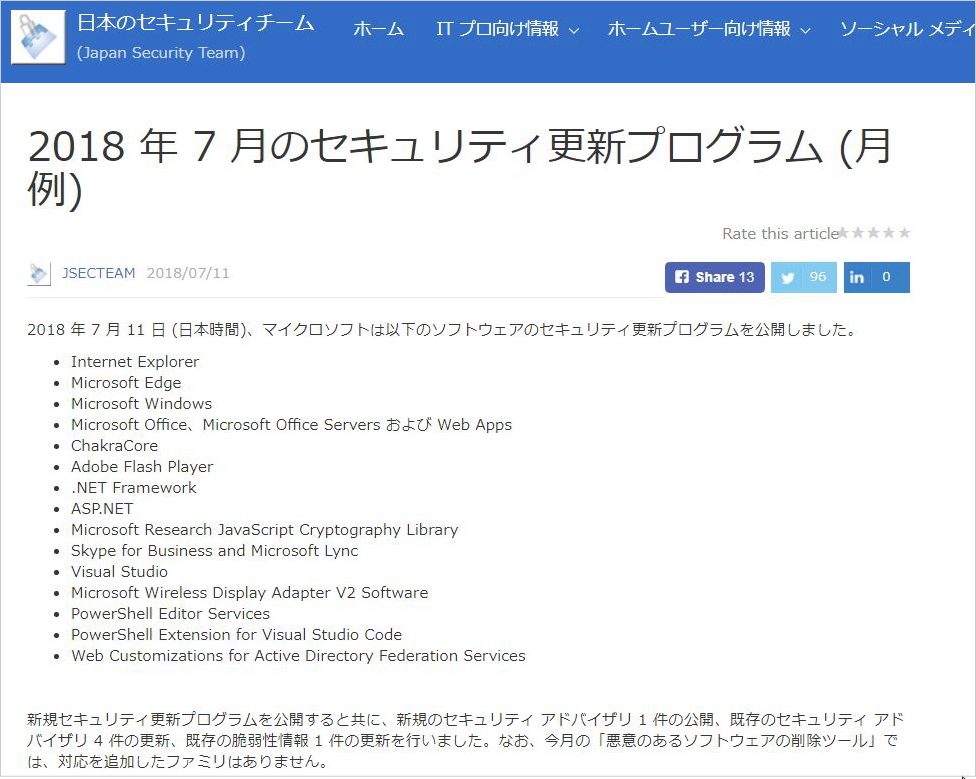Open the JSECTEAM author link
Viewport: 976px width, 779px height.
(x=98, y=273)
